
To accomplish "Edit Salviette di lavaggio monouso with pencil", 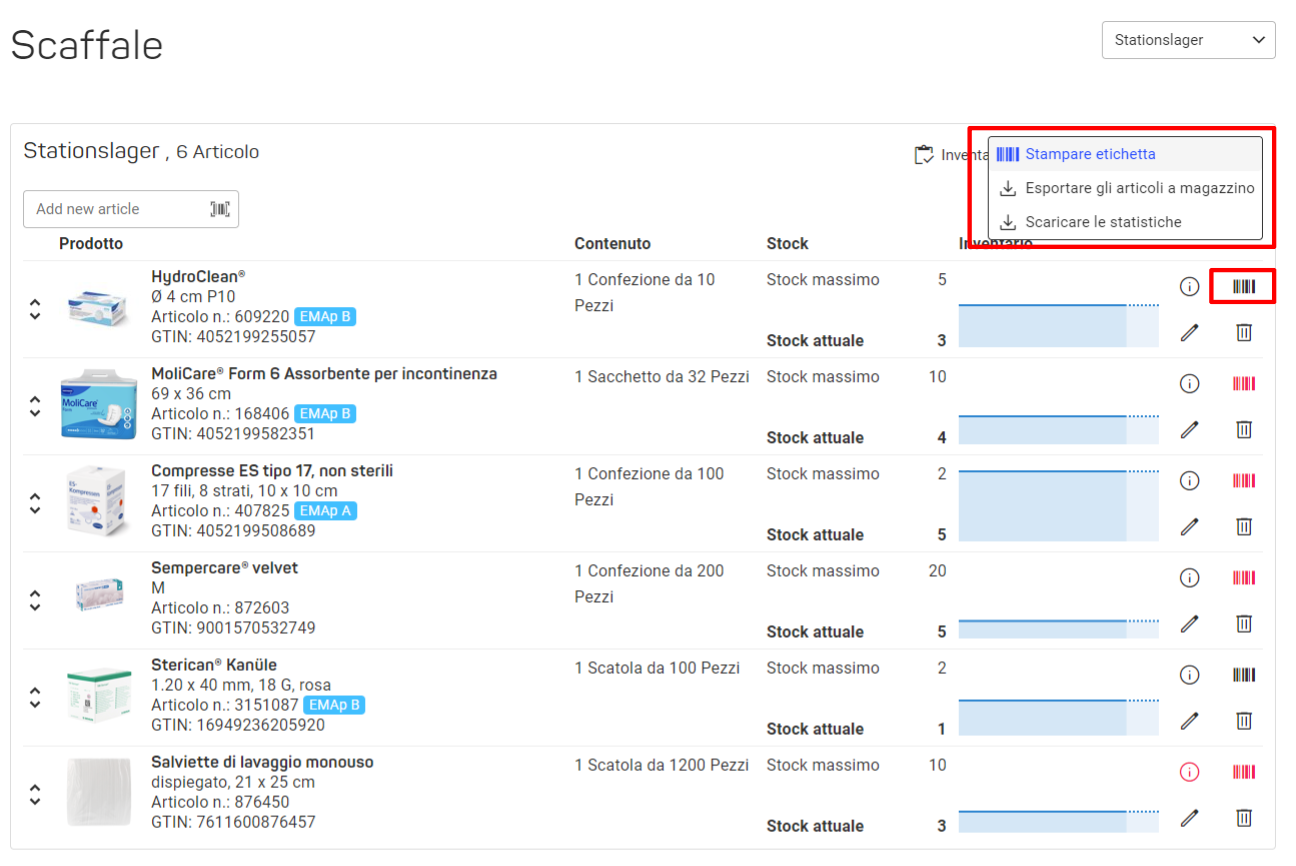I will [x=1189, y=817].
